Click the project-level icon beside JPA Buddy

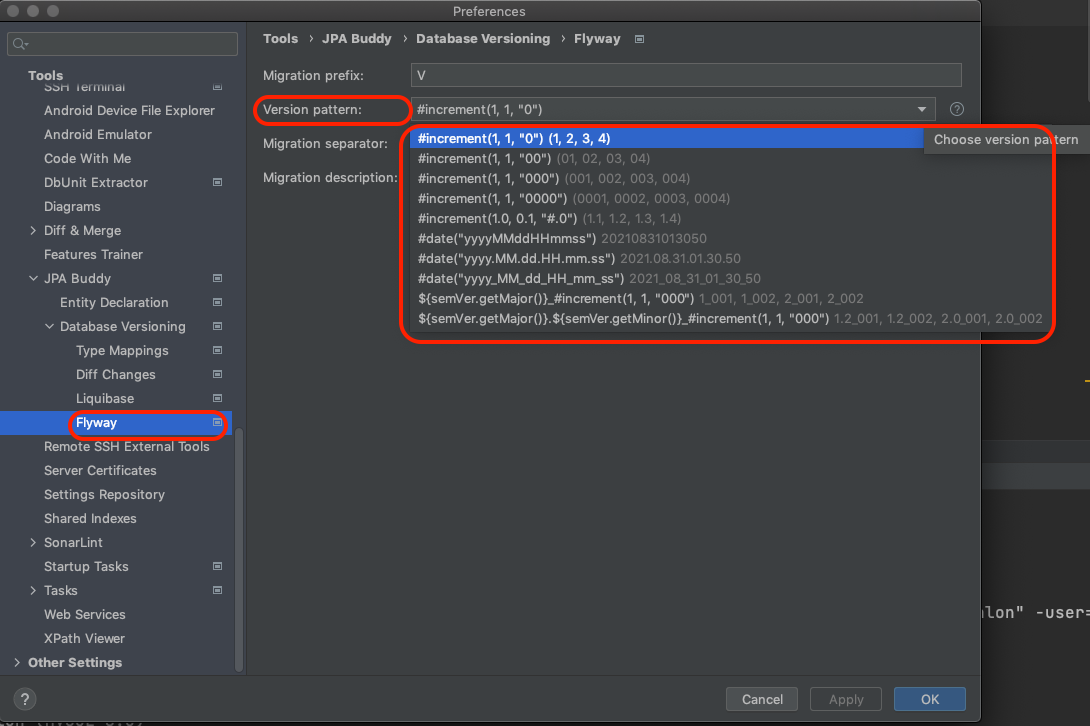pyautogui.click(x=218, y=278)
